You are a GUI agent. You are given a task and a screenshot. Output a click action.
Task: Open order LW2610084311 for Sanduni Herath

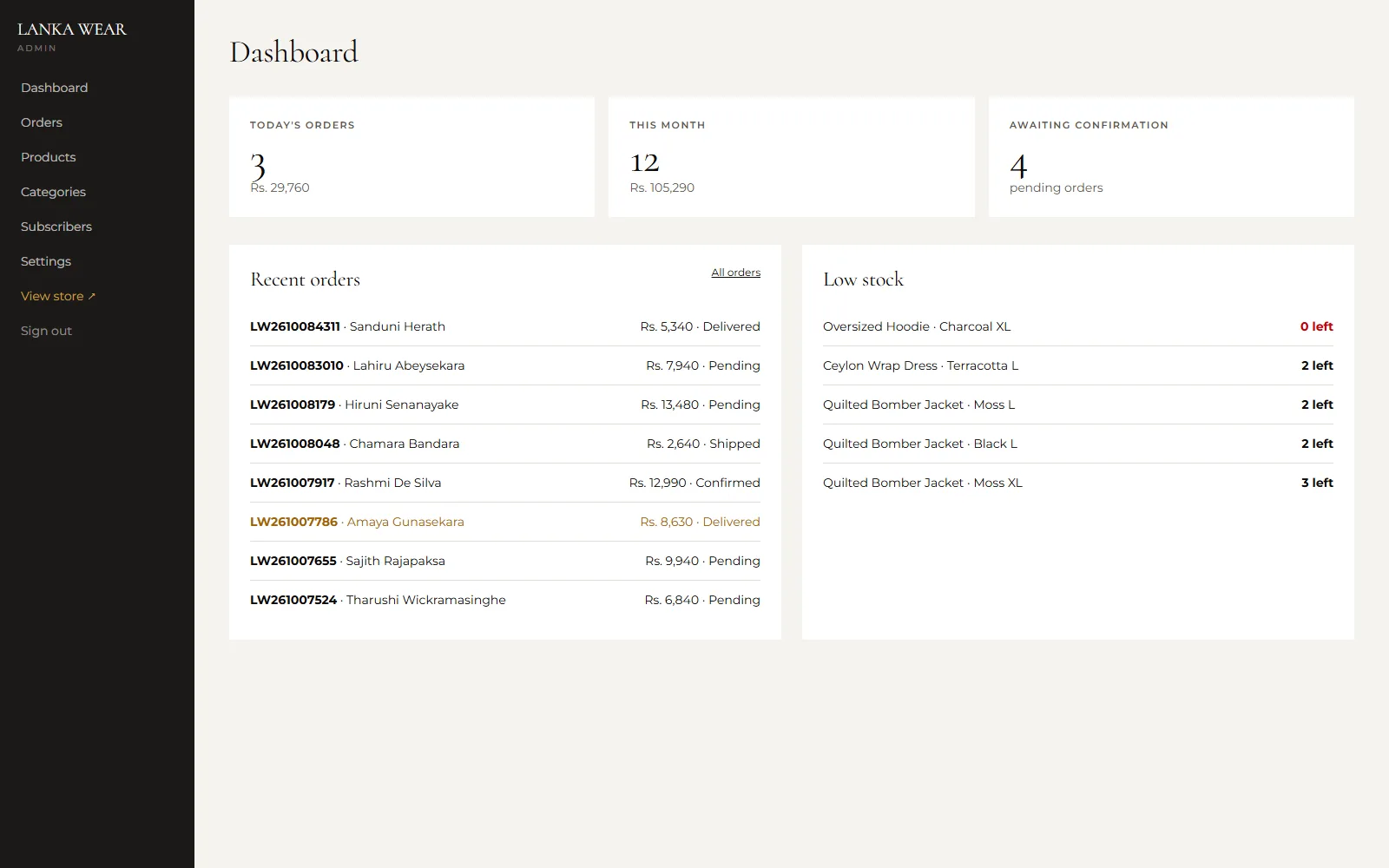505,326
